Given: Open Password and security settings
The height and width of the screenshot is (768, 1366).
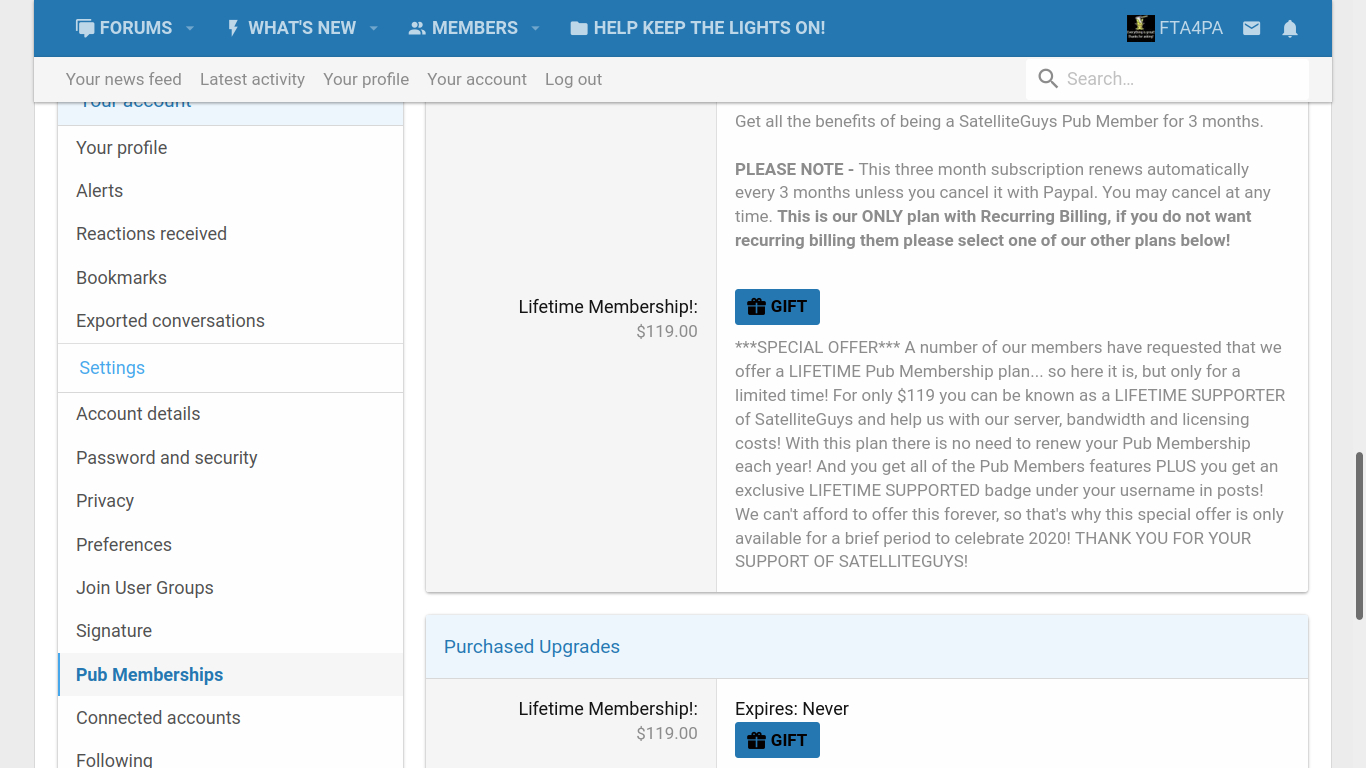Looking at the screenshot, I should [x=167, y=457].
